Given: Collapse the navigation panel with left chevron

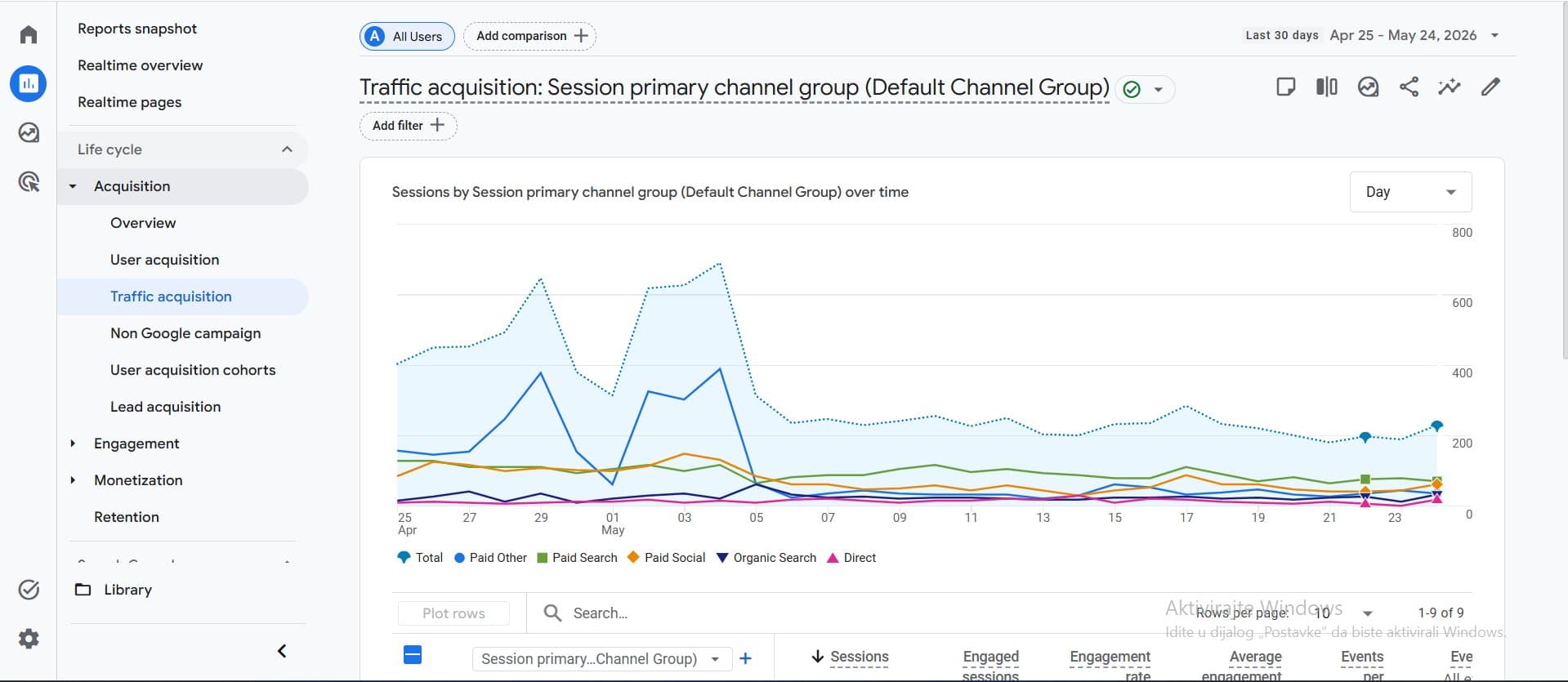Looking at the screenshot, I should pos(282,651).
